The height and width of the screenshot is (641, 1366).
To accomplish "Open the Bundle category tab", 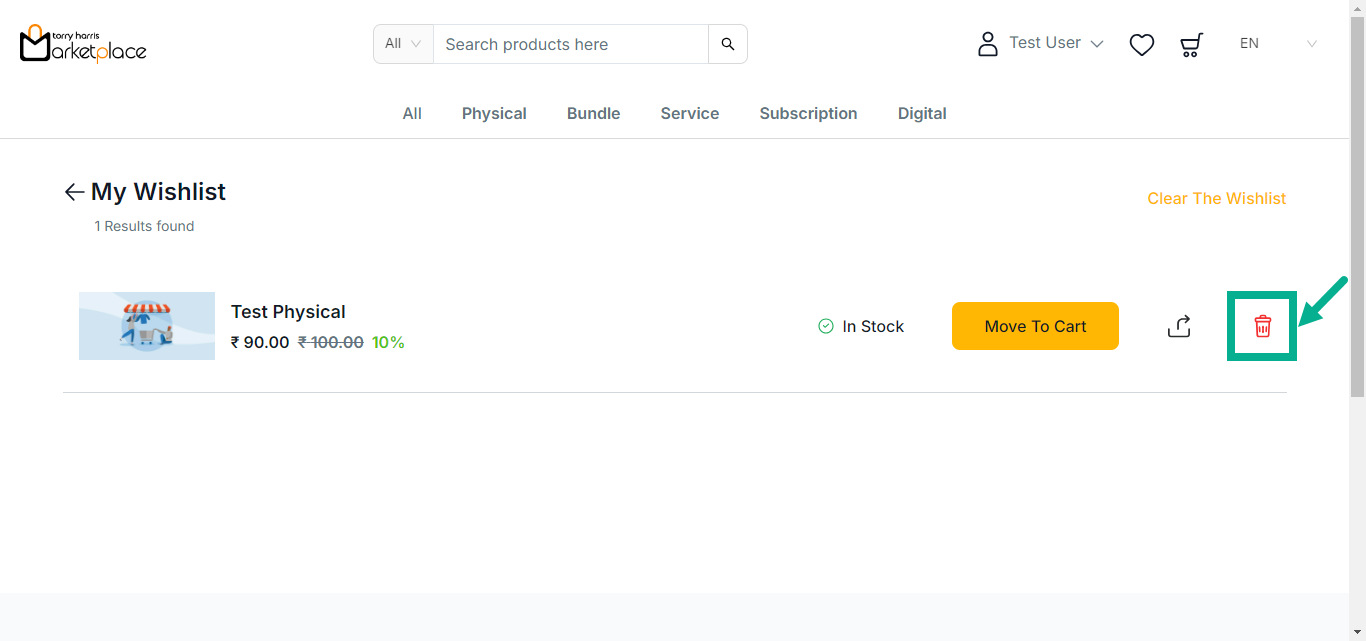I will click(593, 114).
